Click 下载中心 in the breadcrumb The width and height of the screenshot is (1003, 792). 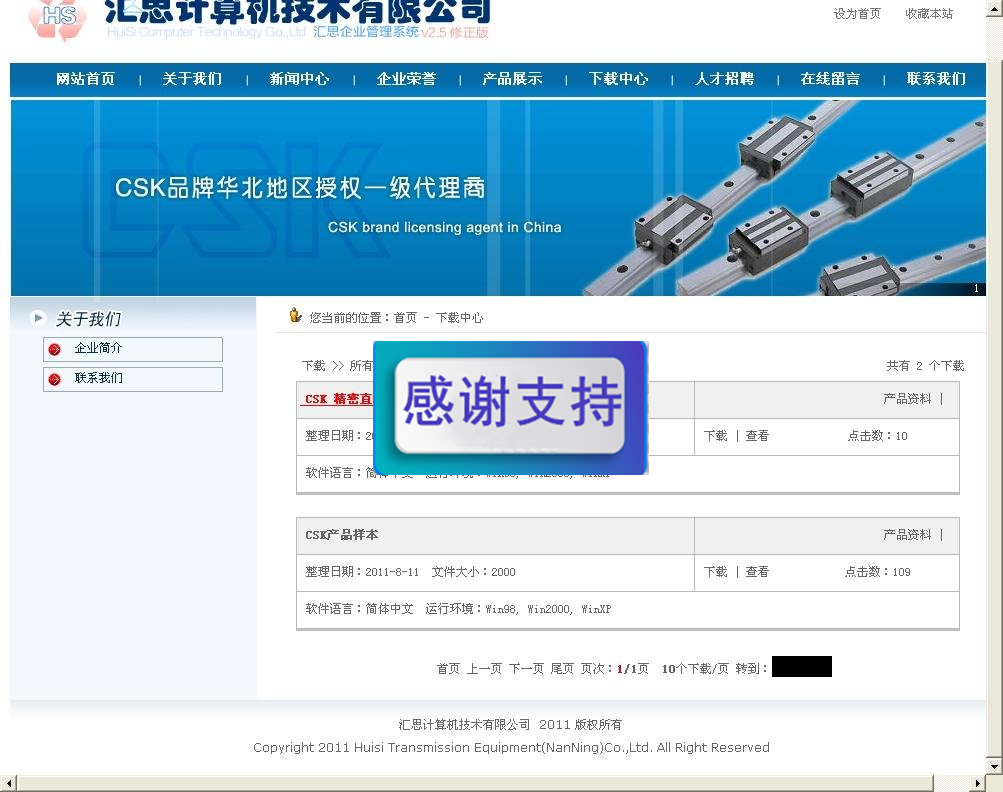(x=459, y=318)
